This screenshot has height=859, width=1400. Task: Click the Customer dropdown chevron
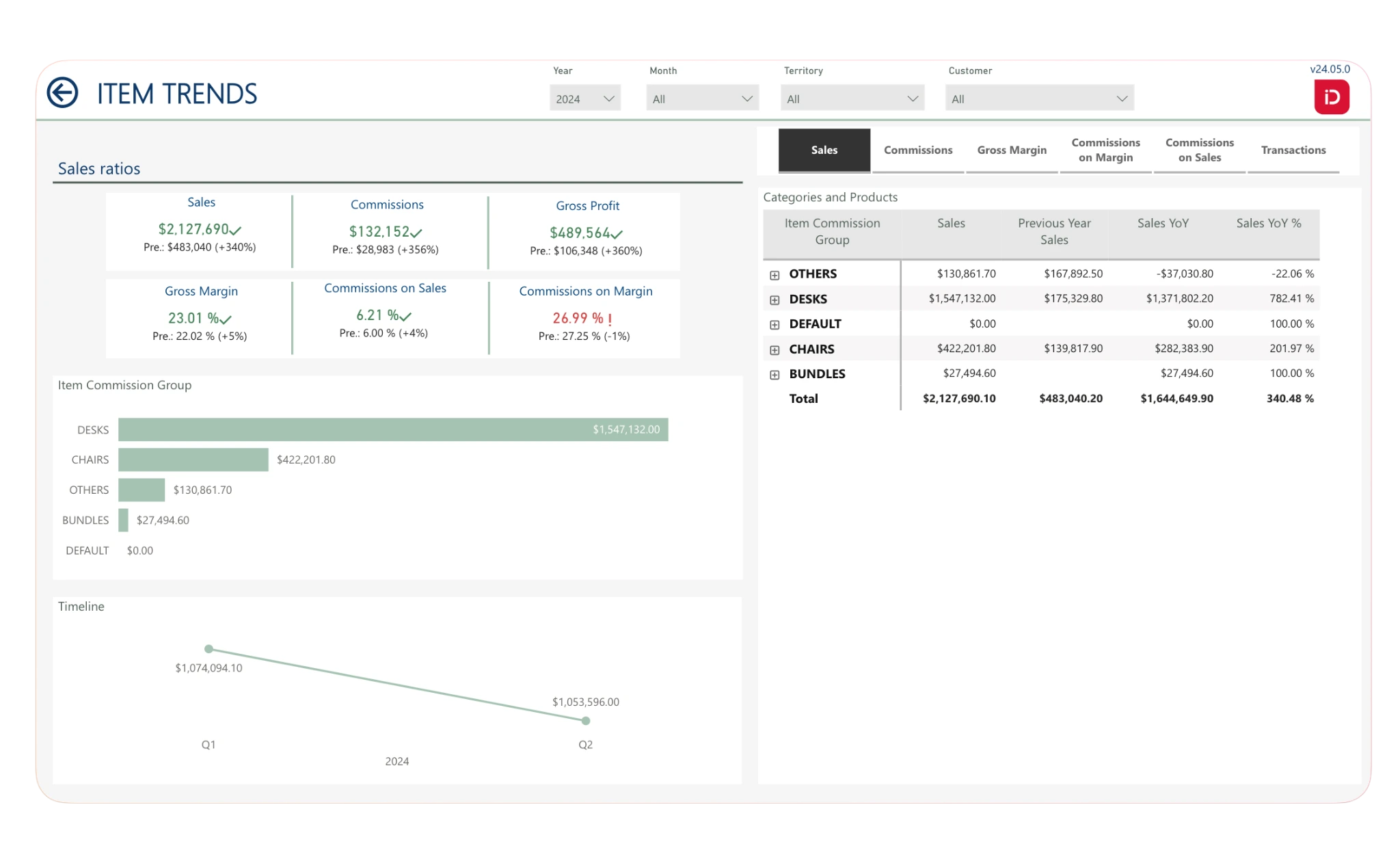(x=1122, y=98)
